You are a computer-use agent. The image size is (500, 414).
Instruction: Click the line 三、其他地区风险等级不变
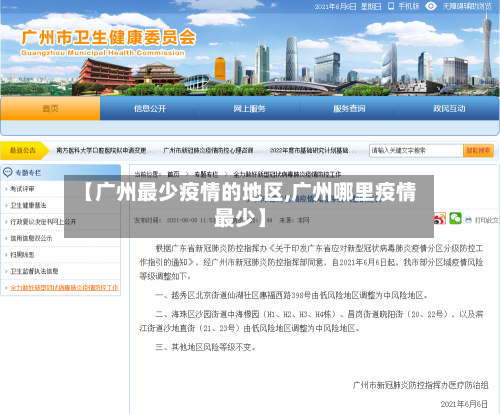(x=205, y=347)
